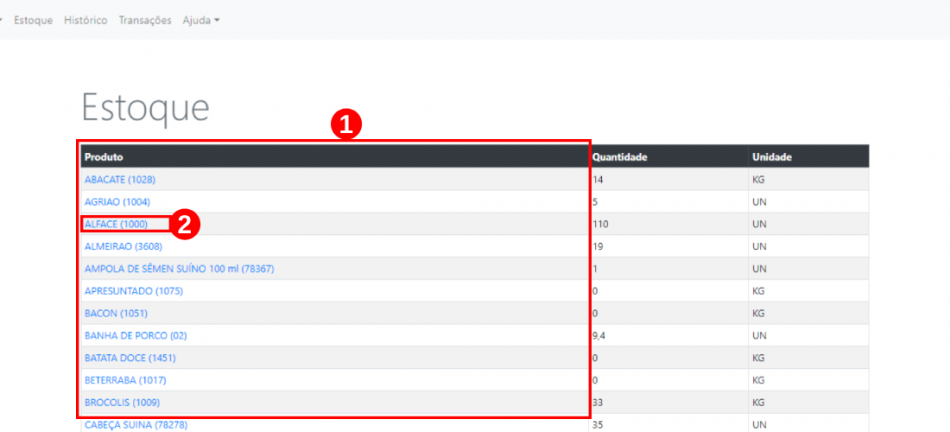
Task: Select quantity 110 in ALFACE row
Action: [x=600, y=224]
